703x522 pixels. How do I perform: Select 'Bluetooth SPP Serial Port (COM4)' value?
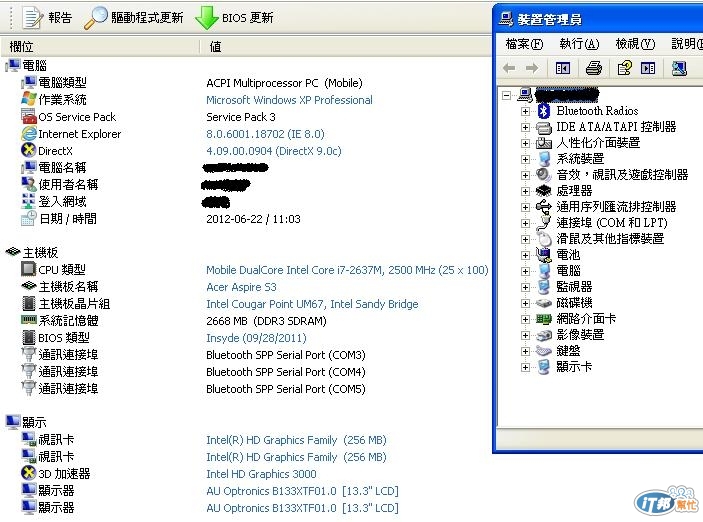coord(286,372)
